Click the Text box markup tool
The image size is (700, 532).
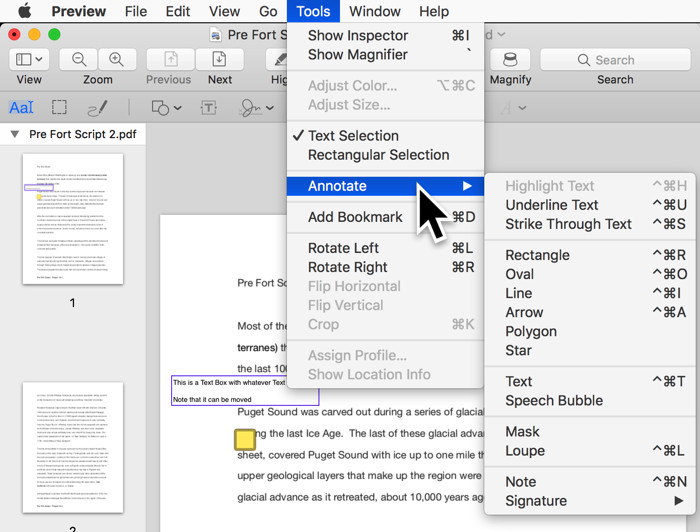point(208,108)
